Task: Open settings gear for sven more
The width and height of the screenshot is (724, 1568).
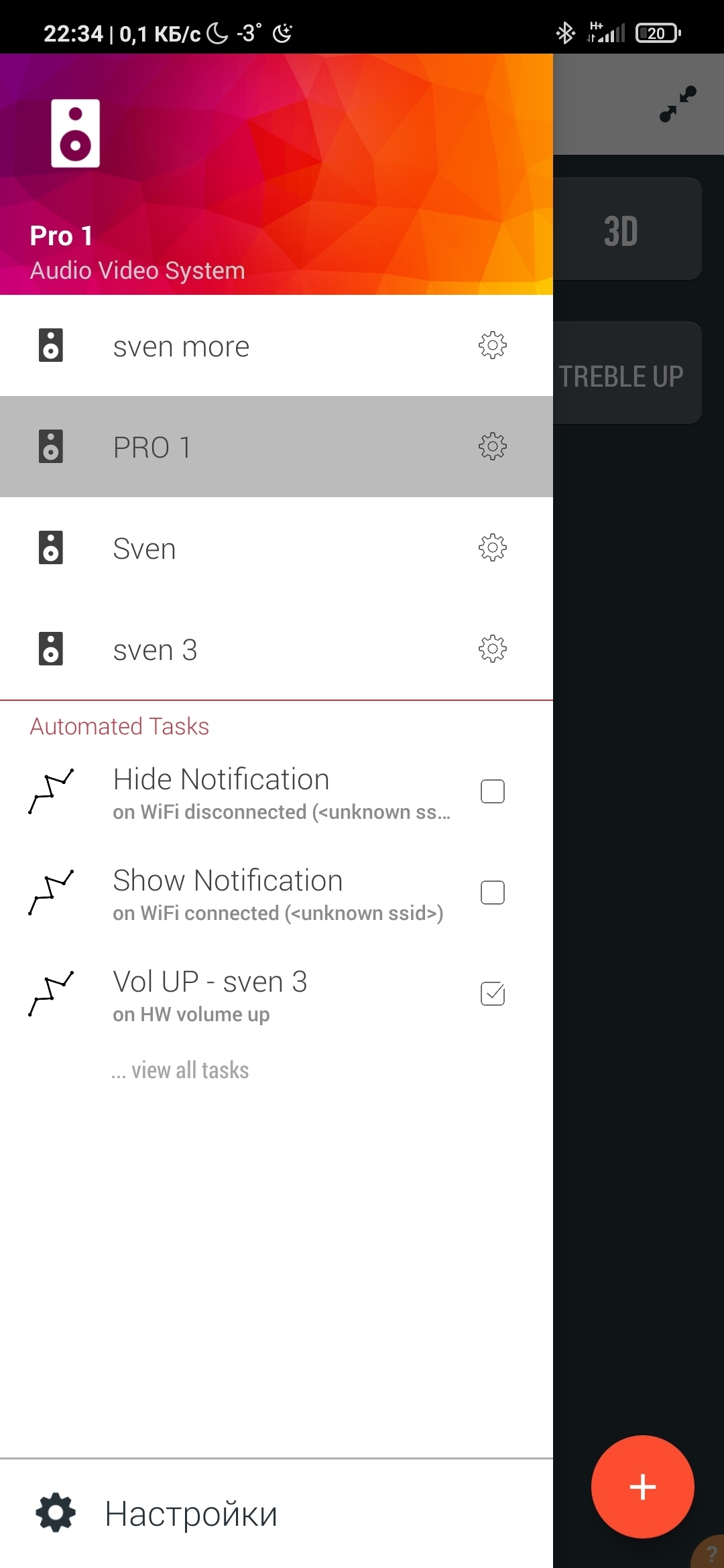Action: [492, 346]
